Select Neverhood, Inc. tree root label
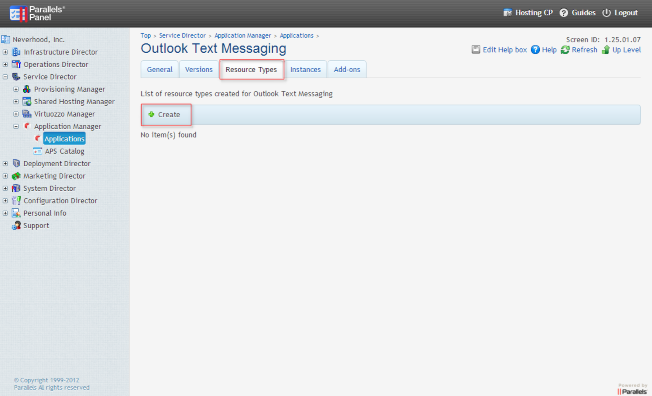This screenshot has width=652, height=396. click(38, 40)
